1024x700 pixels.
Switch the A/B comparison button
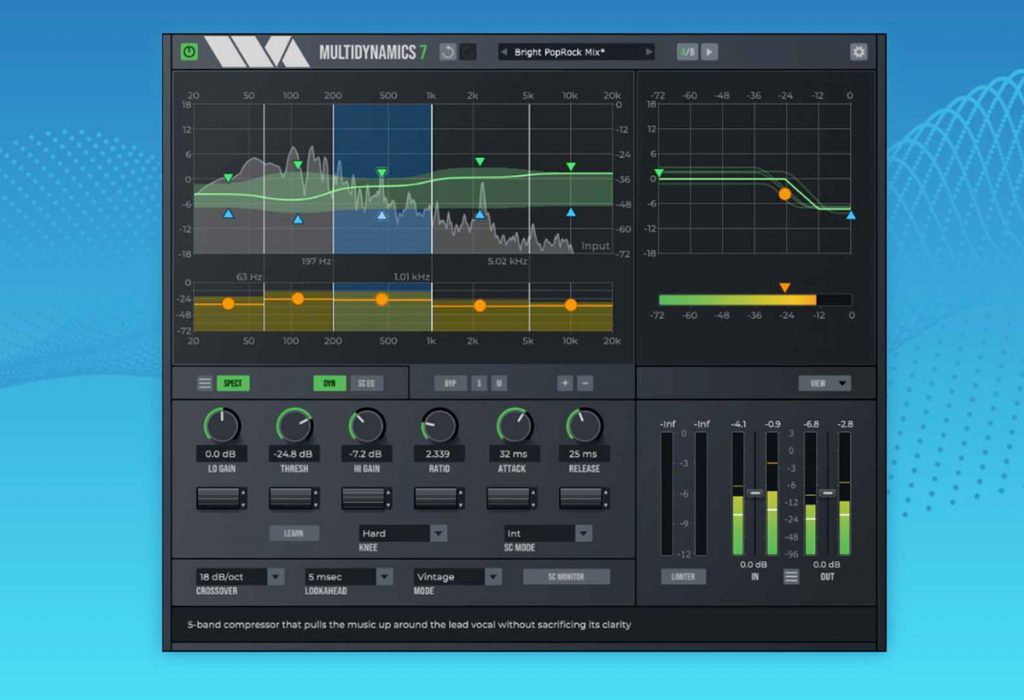687,52
